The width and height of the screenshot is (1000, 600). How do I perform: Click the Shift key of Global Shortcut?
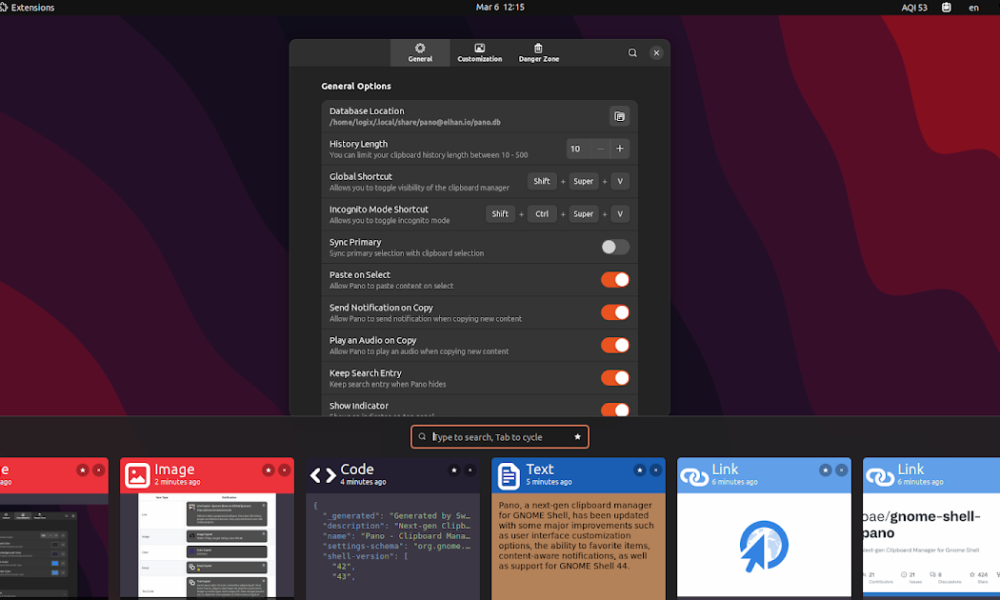pos(542,181)
